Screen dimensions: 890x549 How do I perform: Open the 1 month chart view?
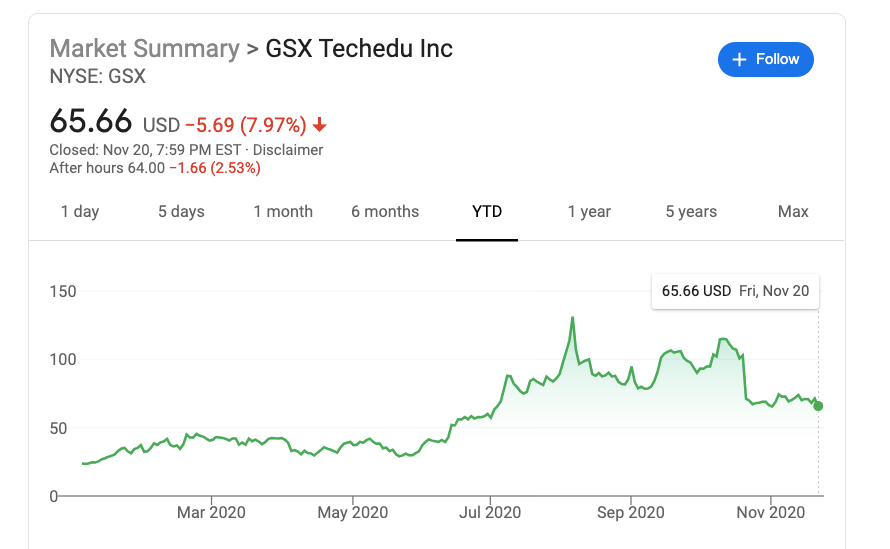click(283, 212)
